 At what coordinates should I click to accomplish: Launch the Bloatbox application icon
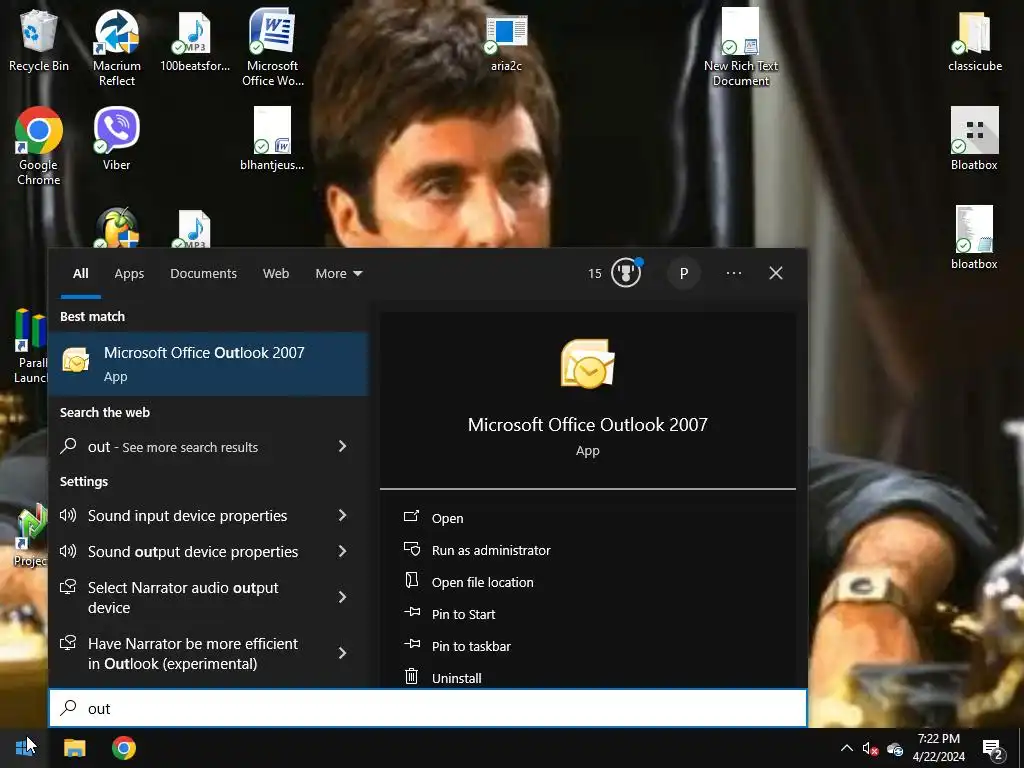click(974, 138)
